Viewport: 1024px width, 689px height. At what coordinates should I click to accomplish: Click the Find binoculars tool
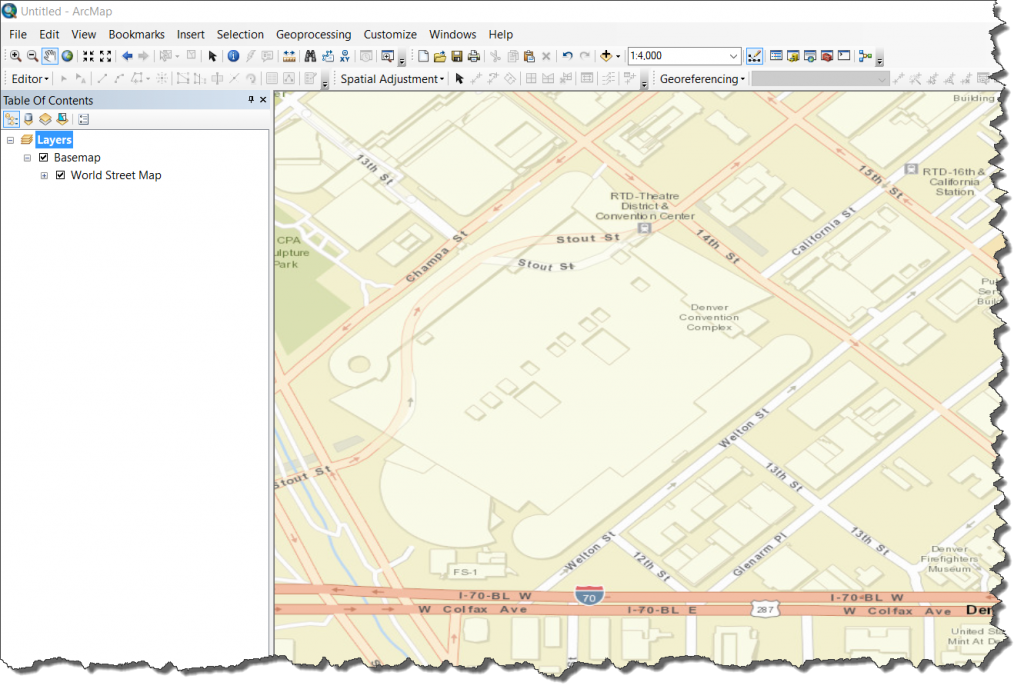(311, 56)
